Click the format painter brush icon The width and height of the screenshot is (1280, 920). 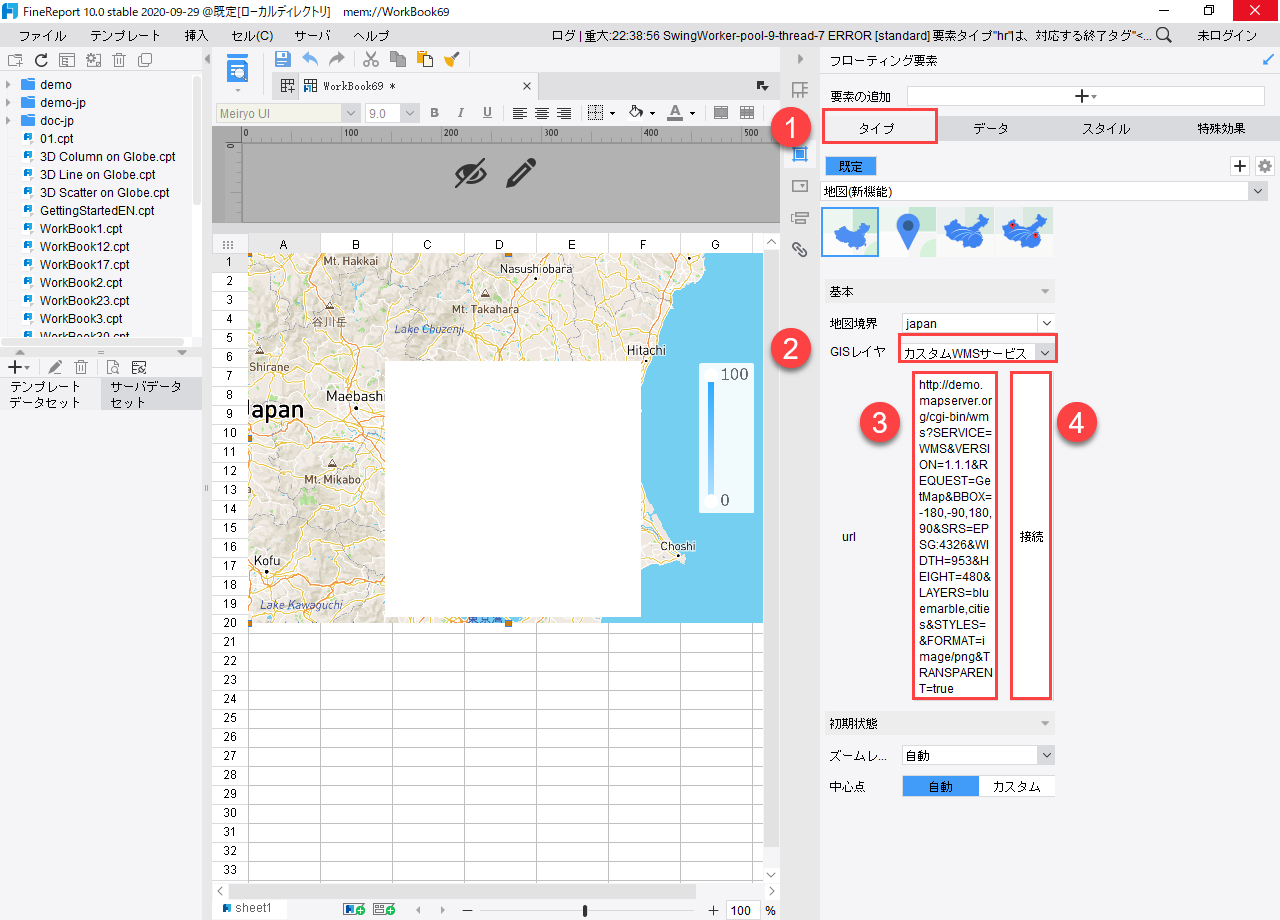[451, 60]
